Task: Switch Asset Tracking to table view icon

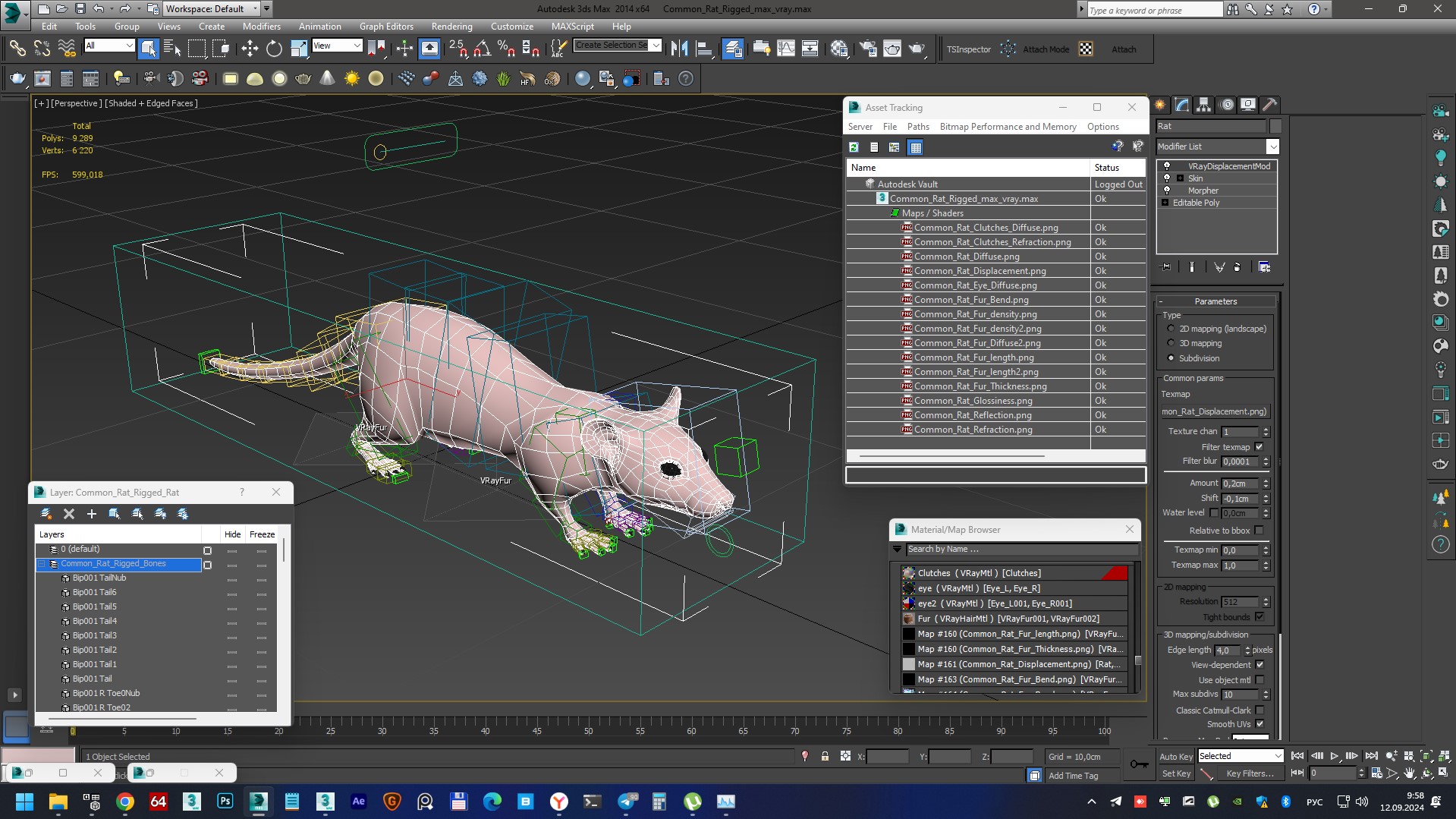Action: pyautogui.click(x=916, y=147)
